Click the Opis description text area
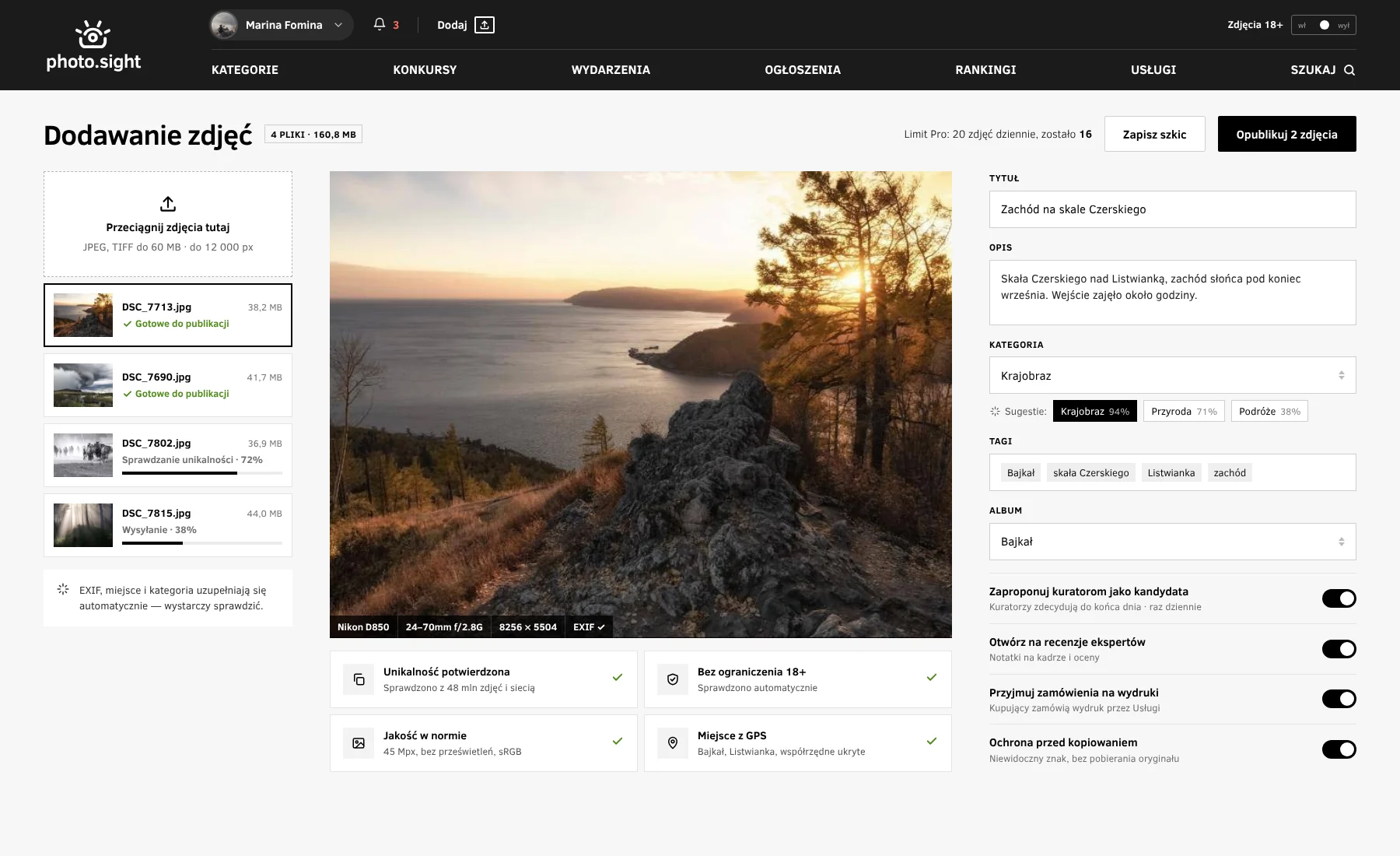 [1172, 293]
